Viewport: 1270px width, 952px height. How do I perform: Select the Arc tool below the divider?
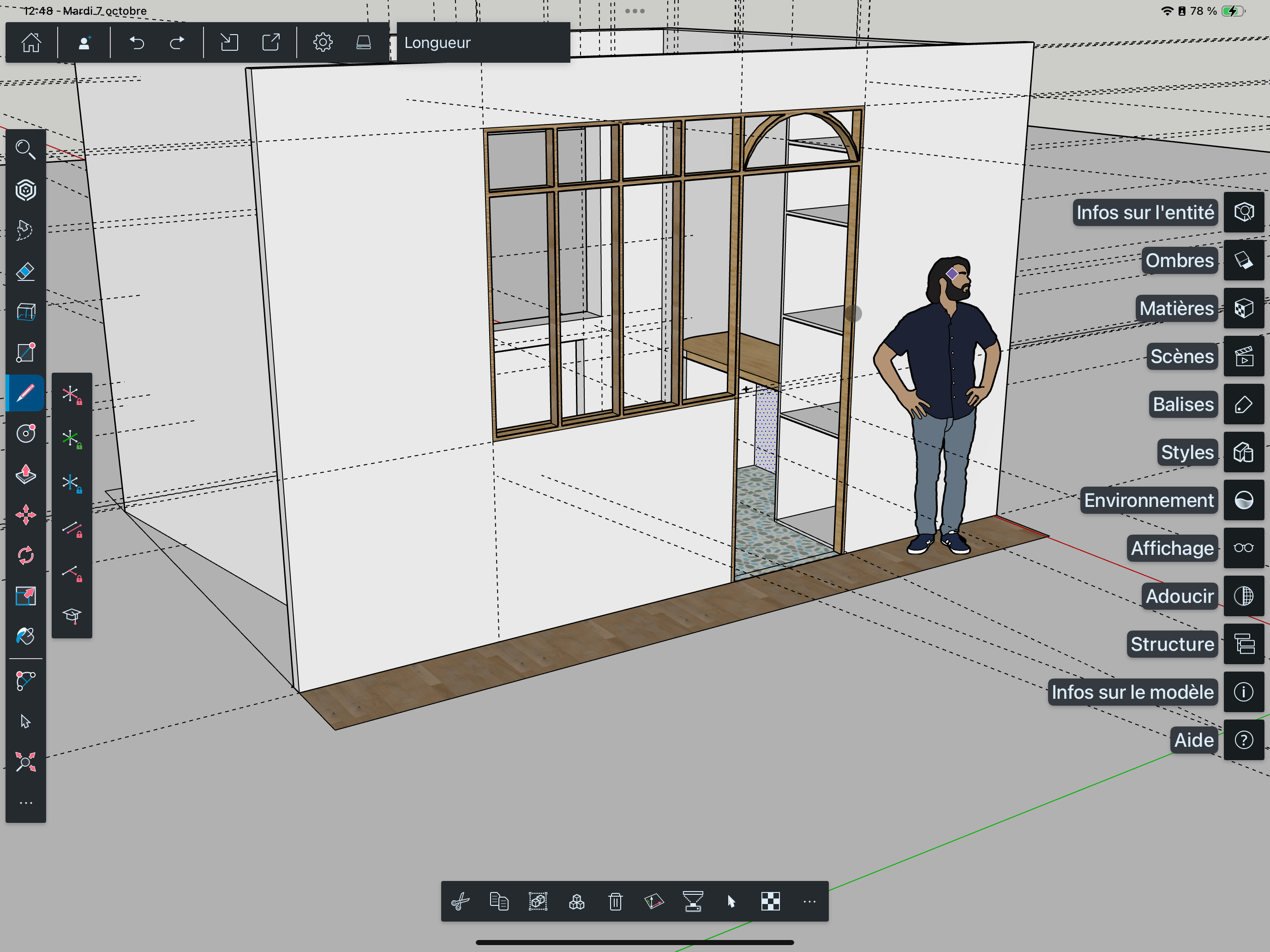(x=25, y=681)
